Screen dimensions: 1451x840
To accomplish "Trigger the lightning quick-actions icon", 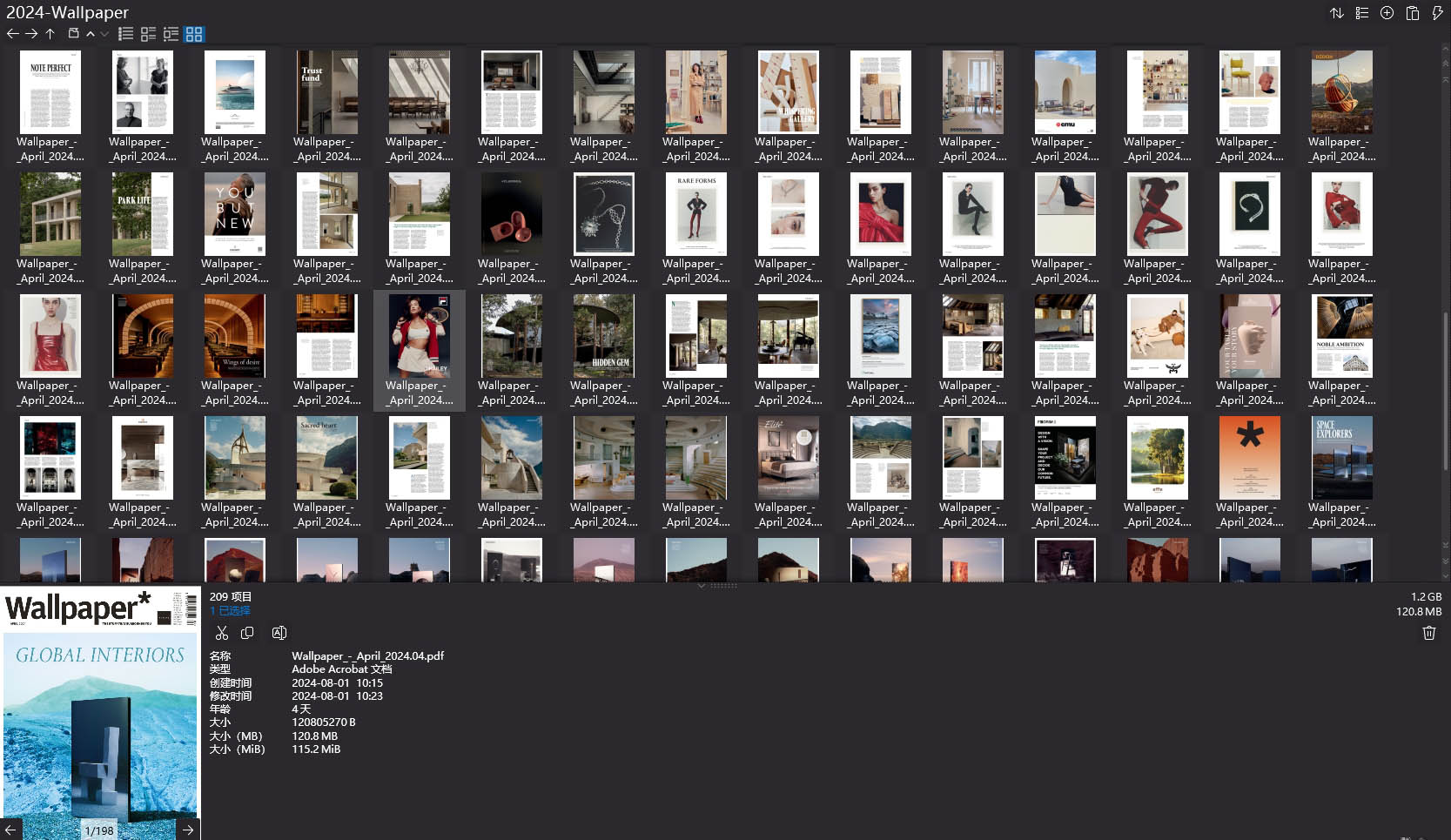I will coord(1436,13).
